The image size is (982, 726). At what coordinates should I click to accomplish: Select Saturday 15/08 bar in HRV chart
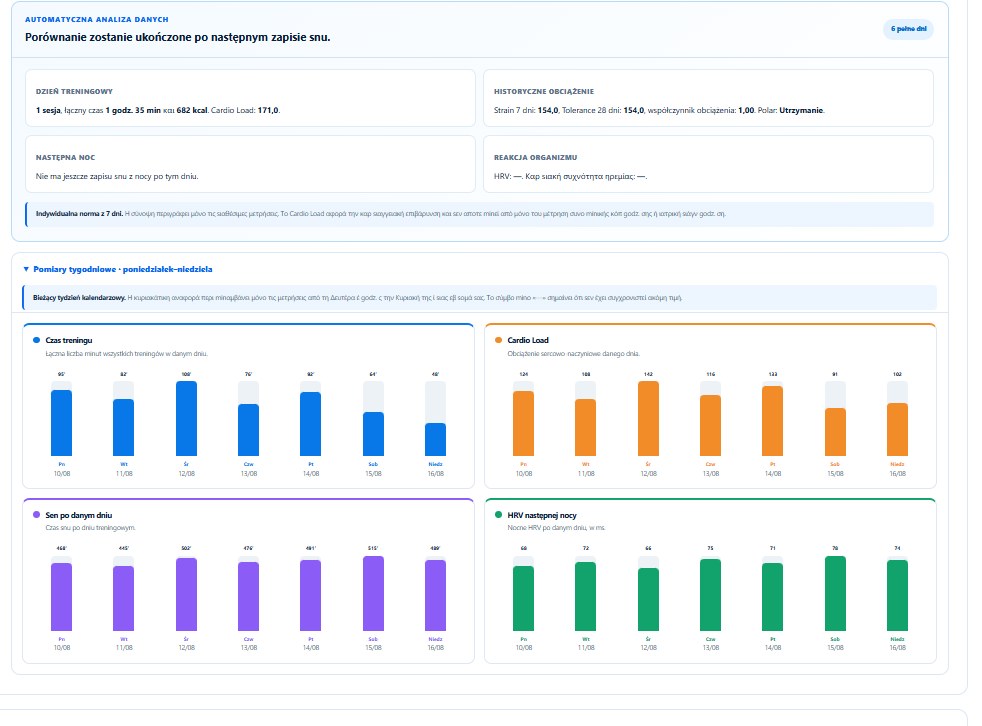coord(835,593)
